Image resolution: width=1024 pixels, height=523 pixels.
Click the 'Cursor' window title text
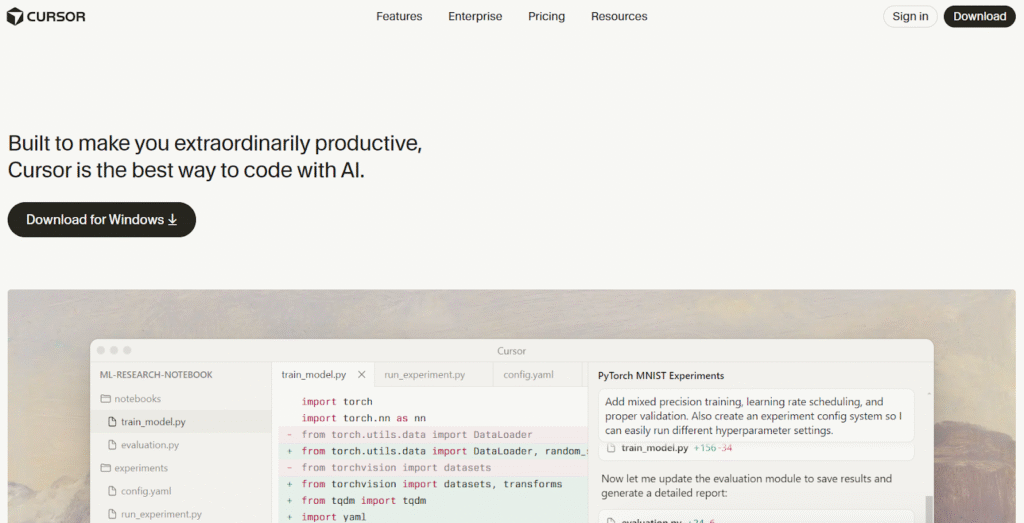point(511,351)
